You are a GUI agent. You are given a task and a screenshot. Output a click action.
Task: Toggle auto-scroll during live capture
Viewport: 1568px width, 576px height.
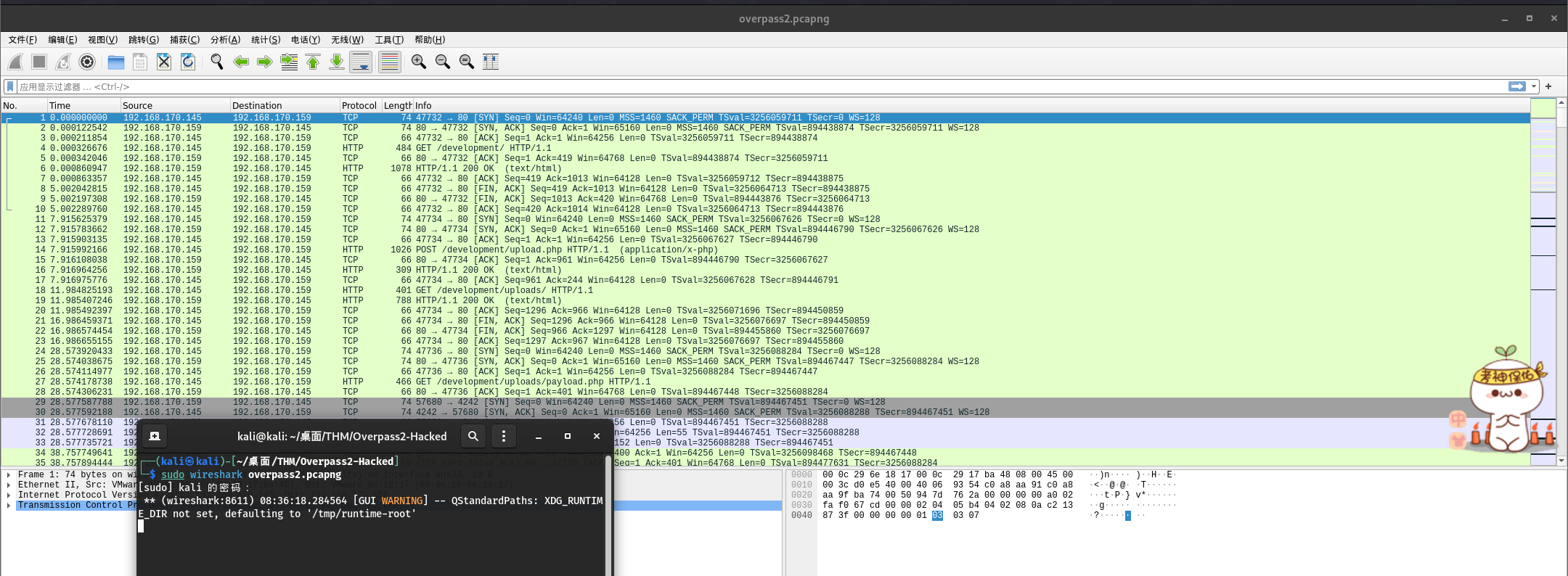click(x=361, y=62)
